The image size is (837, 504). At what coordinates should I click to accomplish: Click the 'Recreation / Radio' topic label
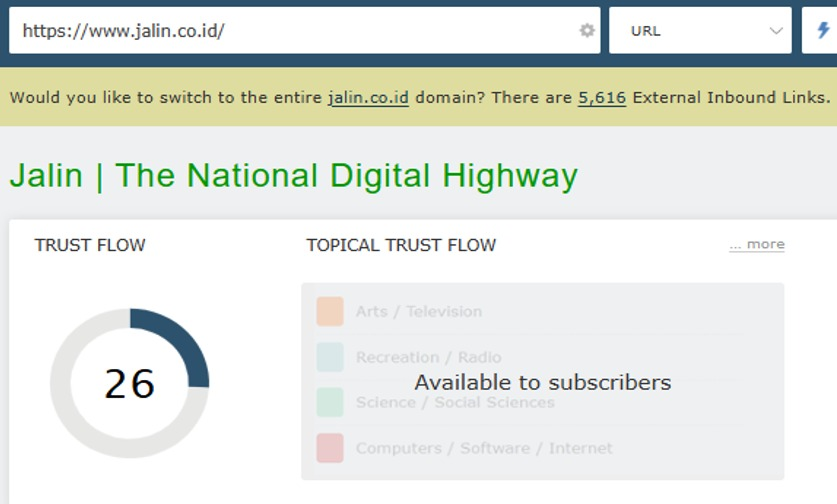pyautogui.click(x=429, y=357)
